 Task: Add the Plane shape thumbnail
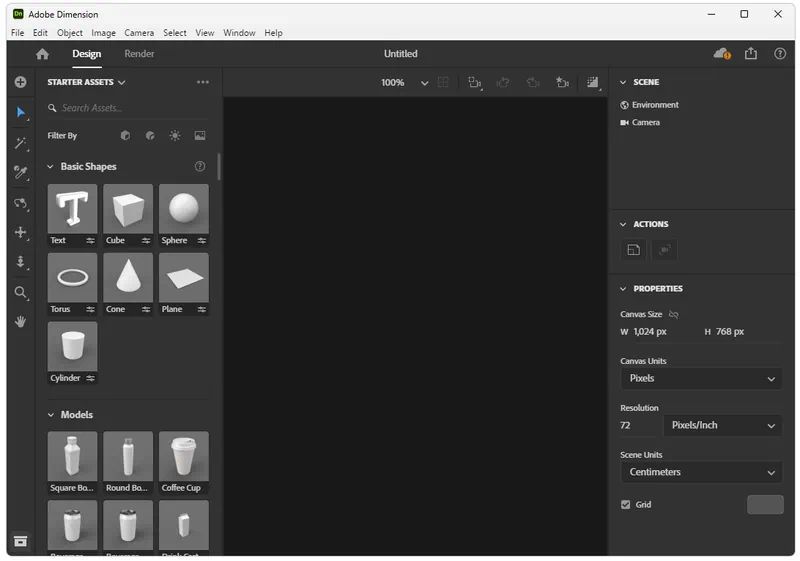point(184,277)
